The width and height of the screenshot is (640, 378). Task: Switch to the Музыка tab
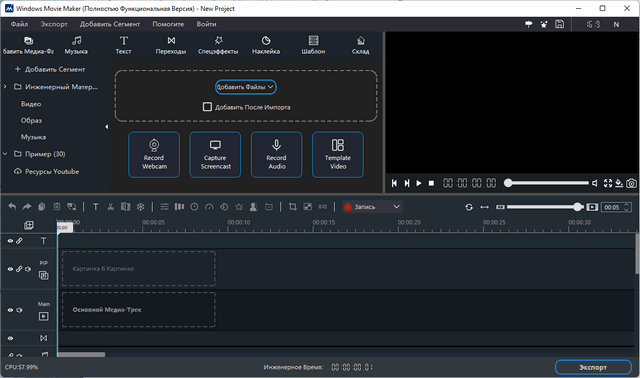(x=76, y=45)
